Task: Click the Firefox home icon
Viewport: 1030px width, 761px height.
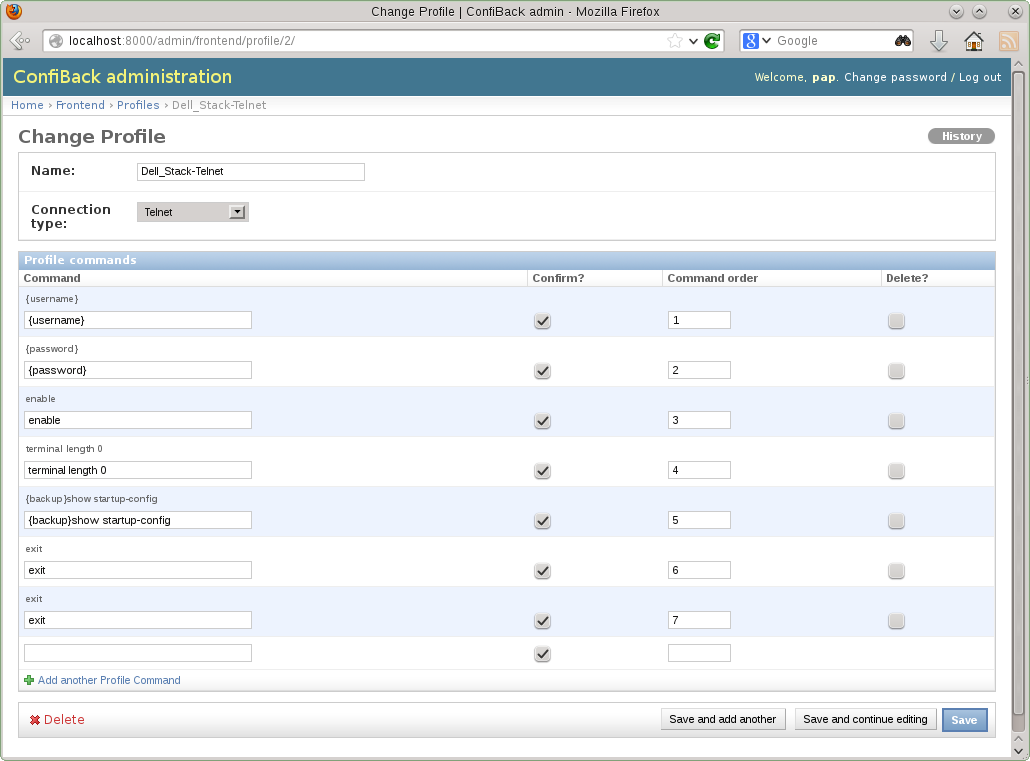Action: pos(973,41)
